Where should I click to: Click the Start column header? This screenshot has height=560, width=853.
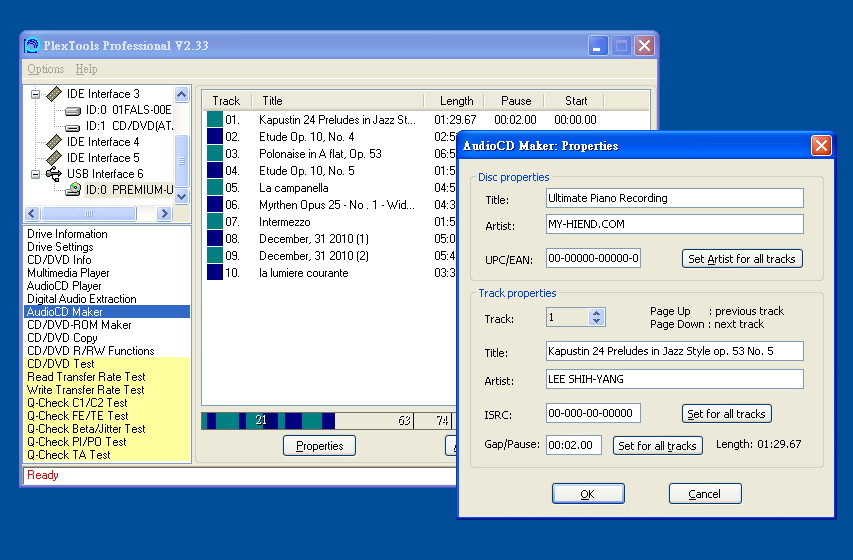coord(576,101)
